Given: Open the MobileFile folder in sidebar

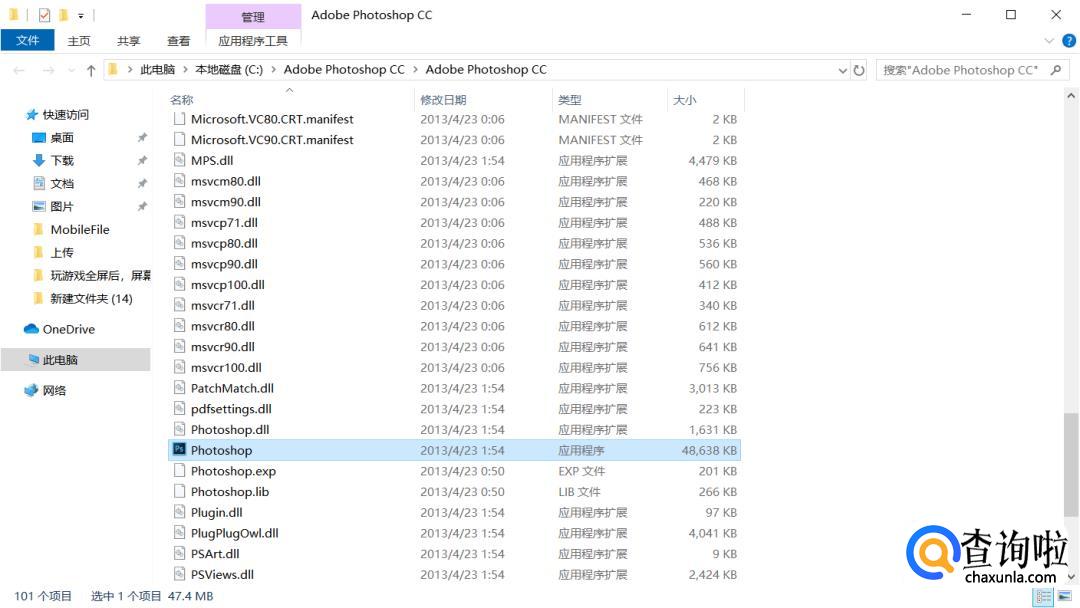Looking at the screenshot, I should click(x=79, y=229).
